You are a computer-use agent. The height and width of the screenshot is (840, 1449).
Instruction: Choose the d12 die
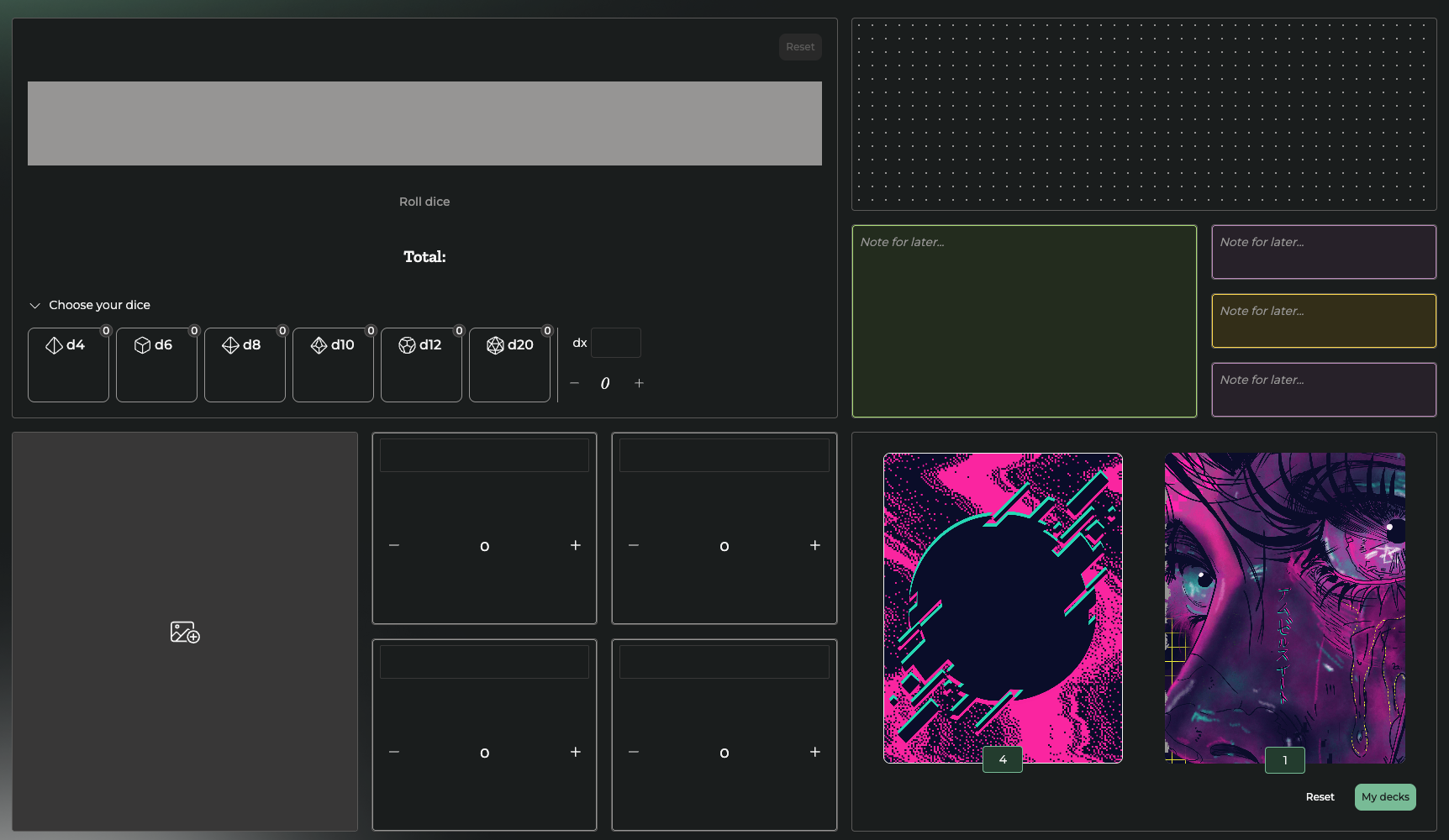click(x=421, y=365)
